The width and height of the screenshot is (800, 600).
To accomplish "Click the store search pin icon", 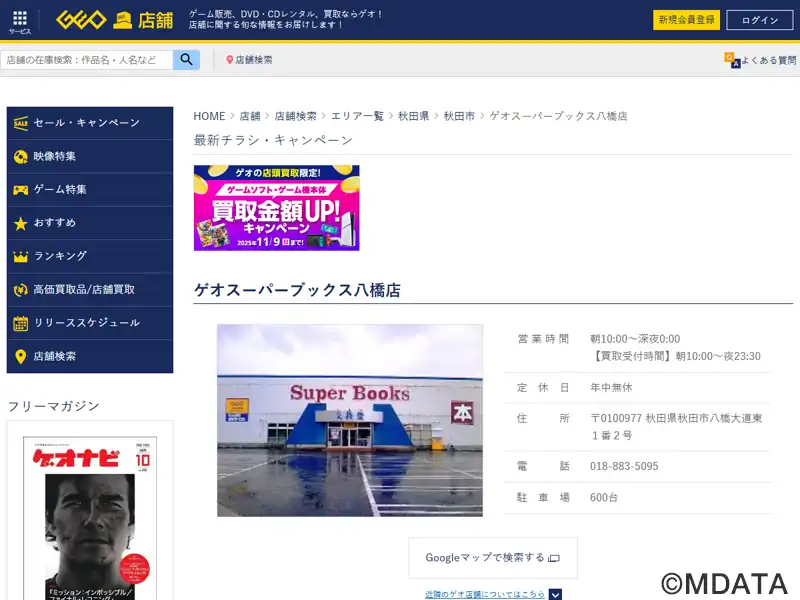I will pos(230,60).
